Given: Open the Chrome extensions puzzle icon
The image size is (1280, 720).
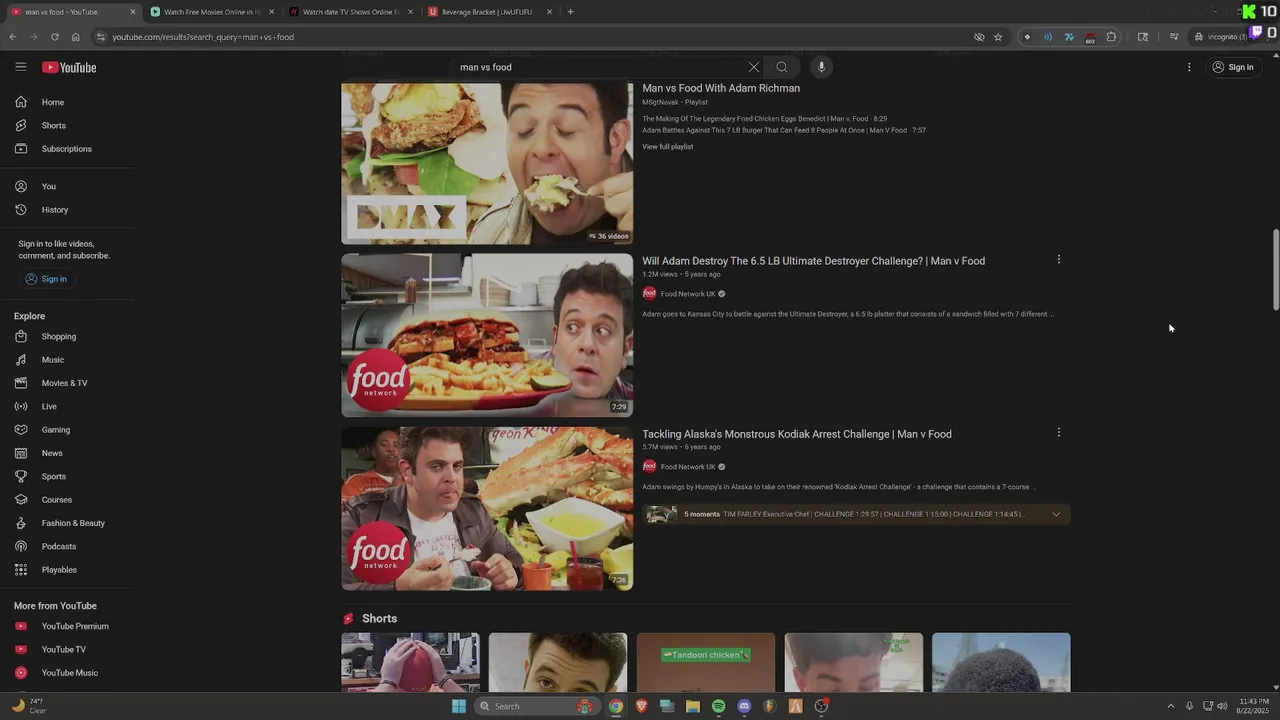Looking at the screenshot, I should [1111, 37].
